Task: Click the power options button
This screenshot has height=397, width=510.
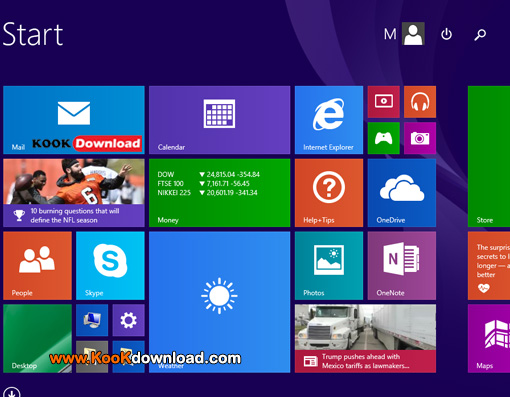Action: click(446, 34)
